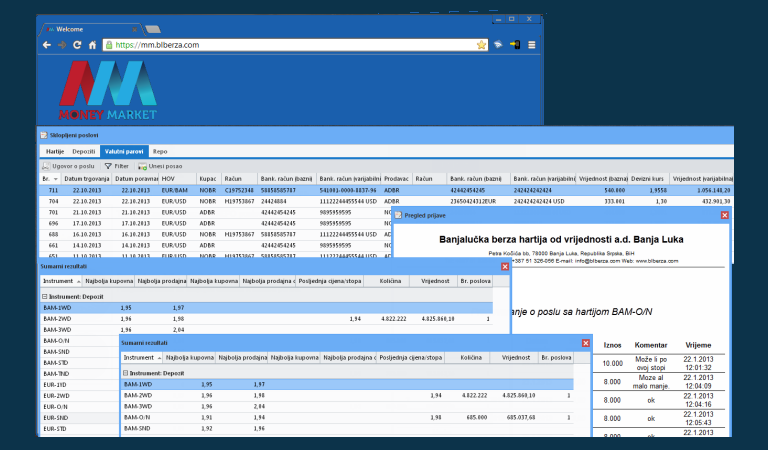Bookmark this page with the star
Viewport: 768px width, 450px height.
(481, 45)
